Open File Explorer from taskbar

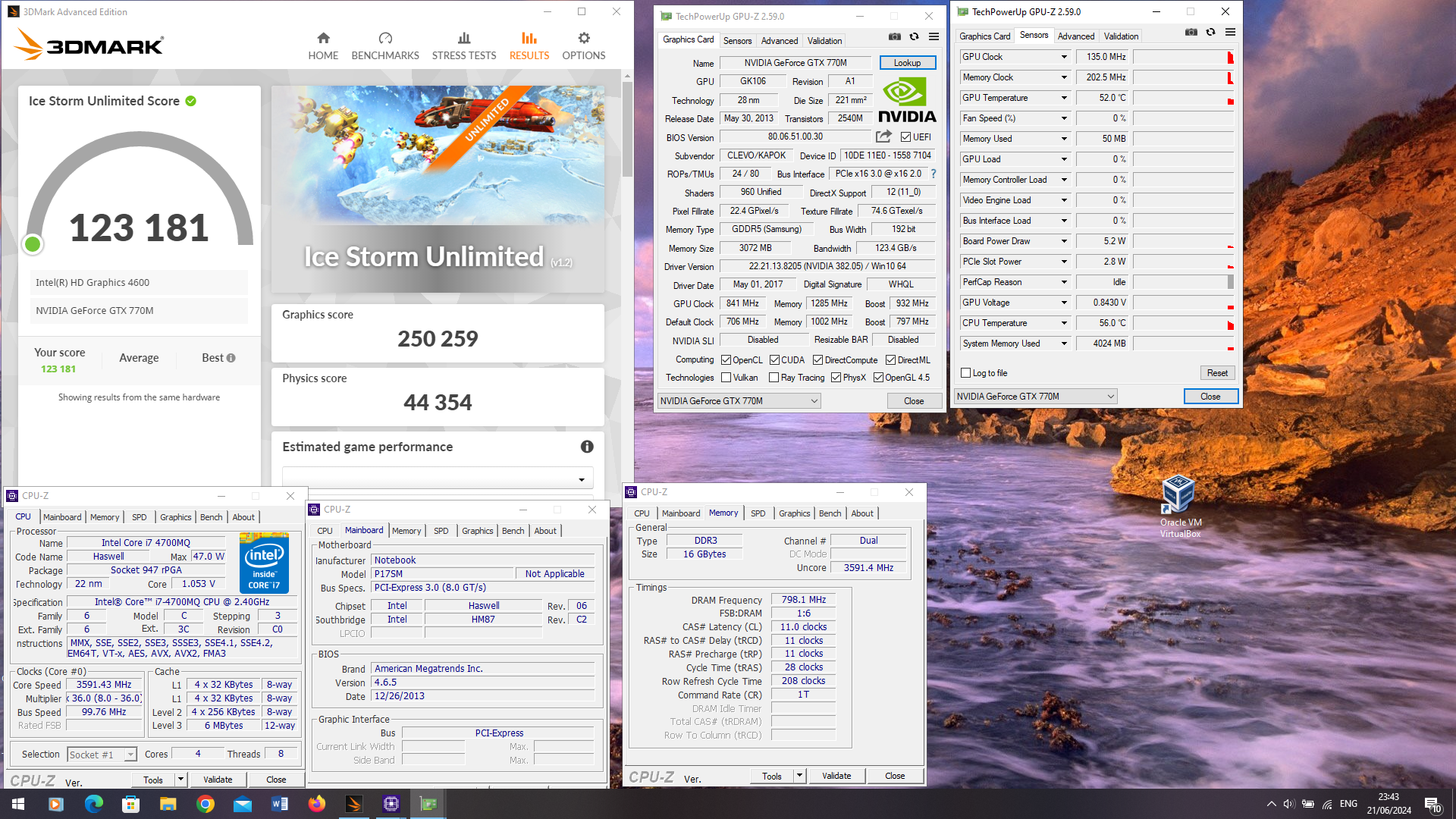coord(168,804)
